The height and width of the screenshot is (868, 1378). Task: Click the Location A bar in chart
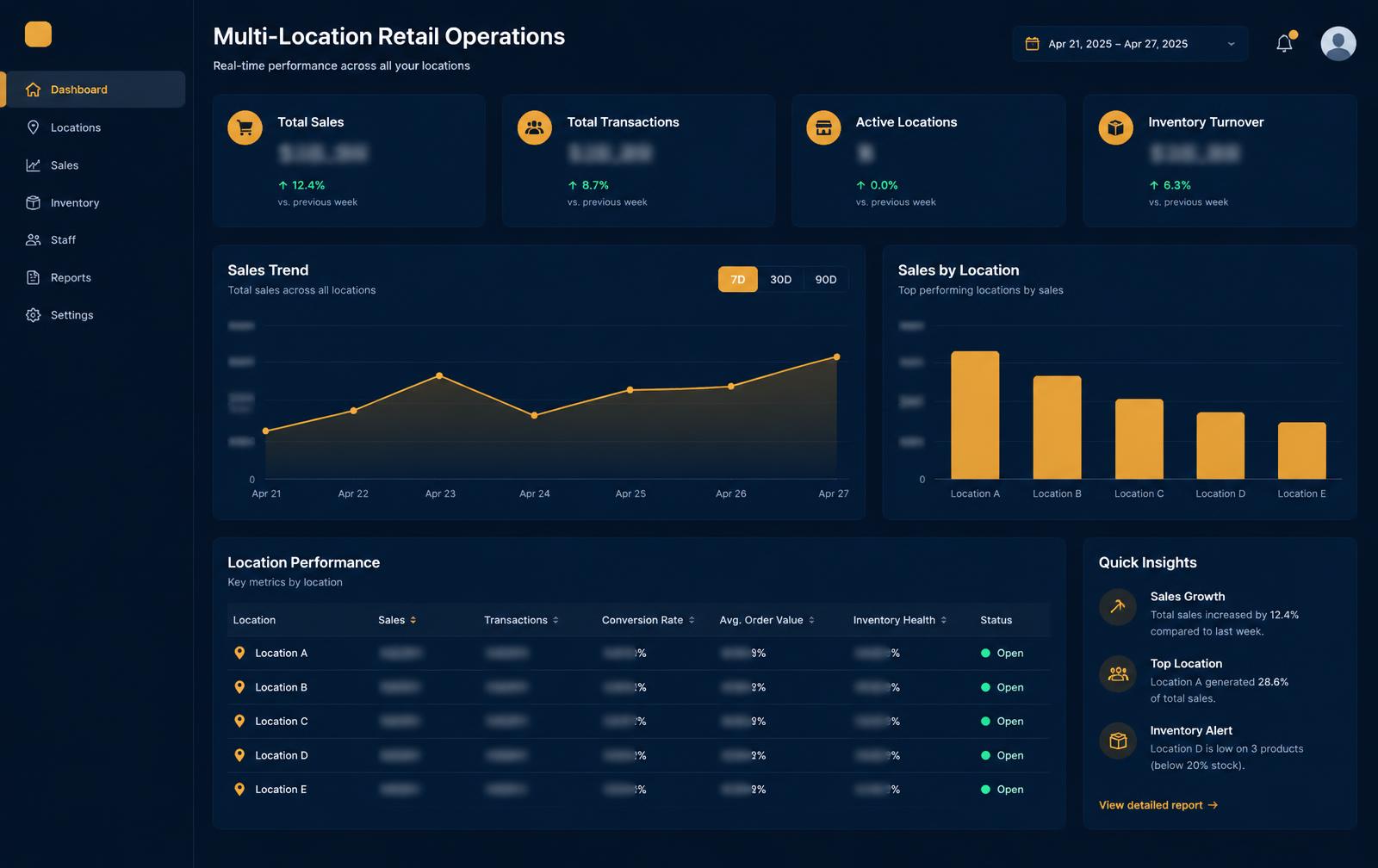pos(975,415)
